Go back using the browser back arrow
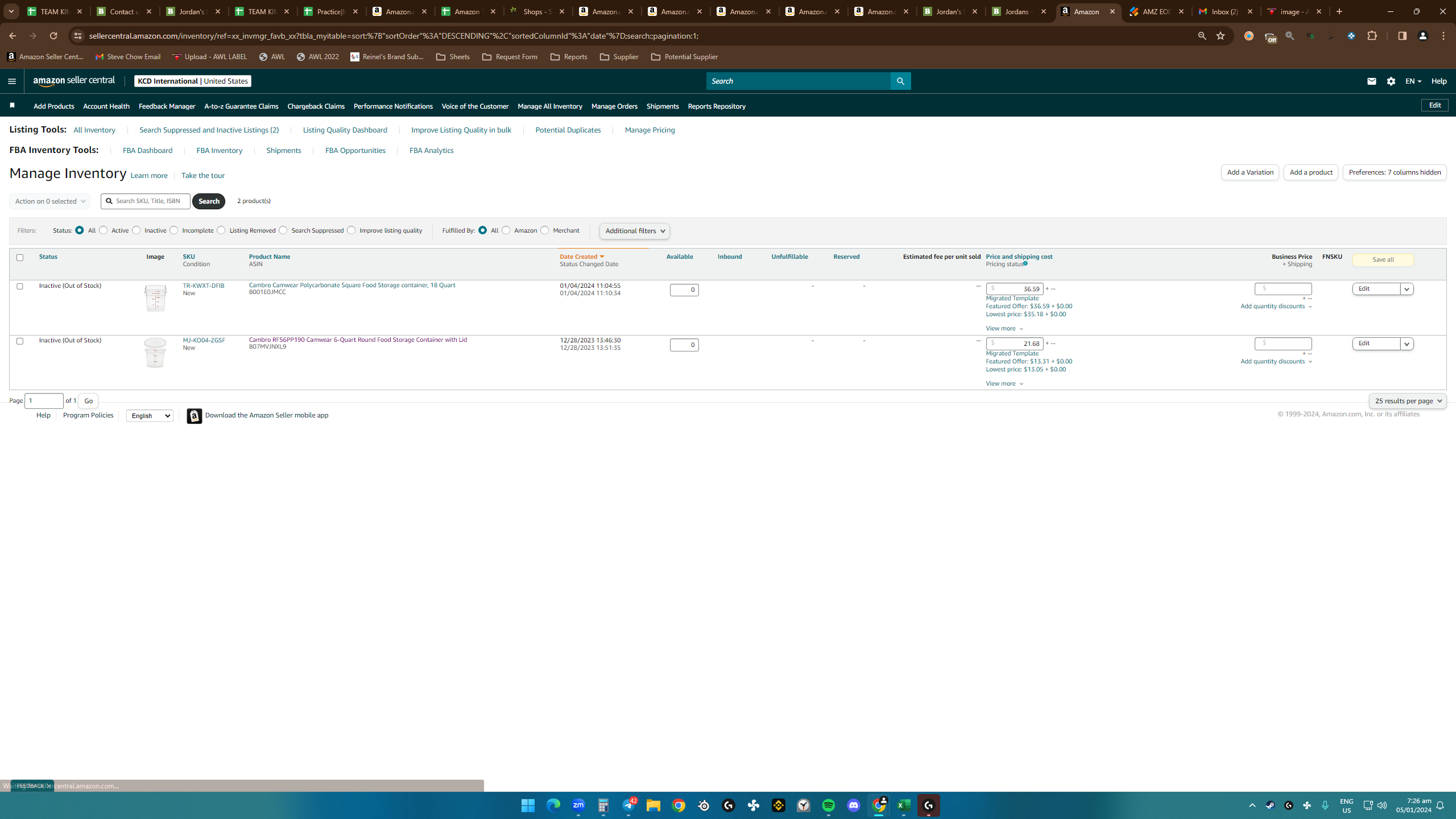Viewport: 1456px width, 819px height. tap(13, 36)
